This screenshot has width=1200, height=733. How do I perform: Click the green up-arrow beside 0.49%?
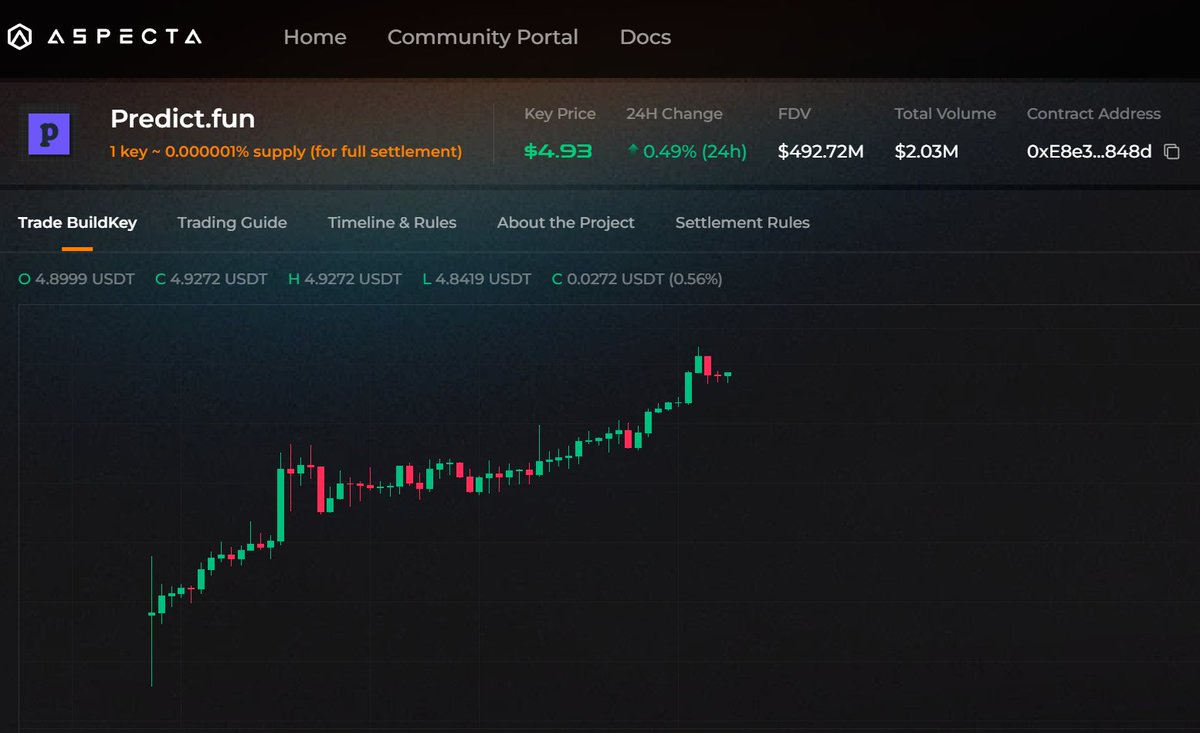coord(633,151)
